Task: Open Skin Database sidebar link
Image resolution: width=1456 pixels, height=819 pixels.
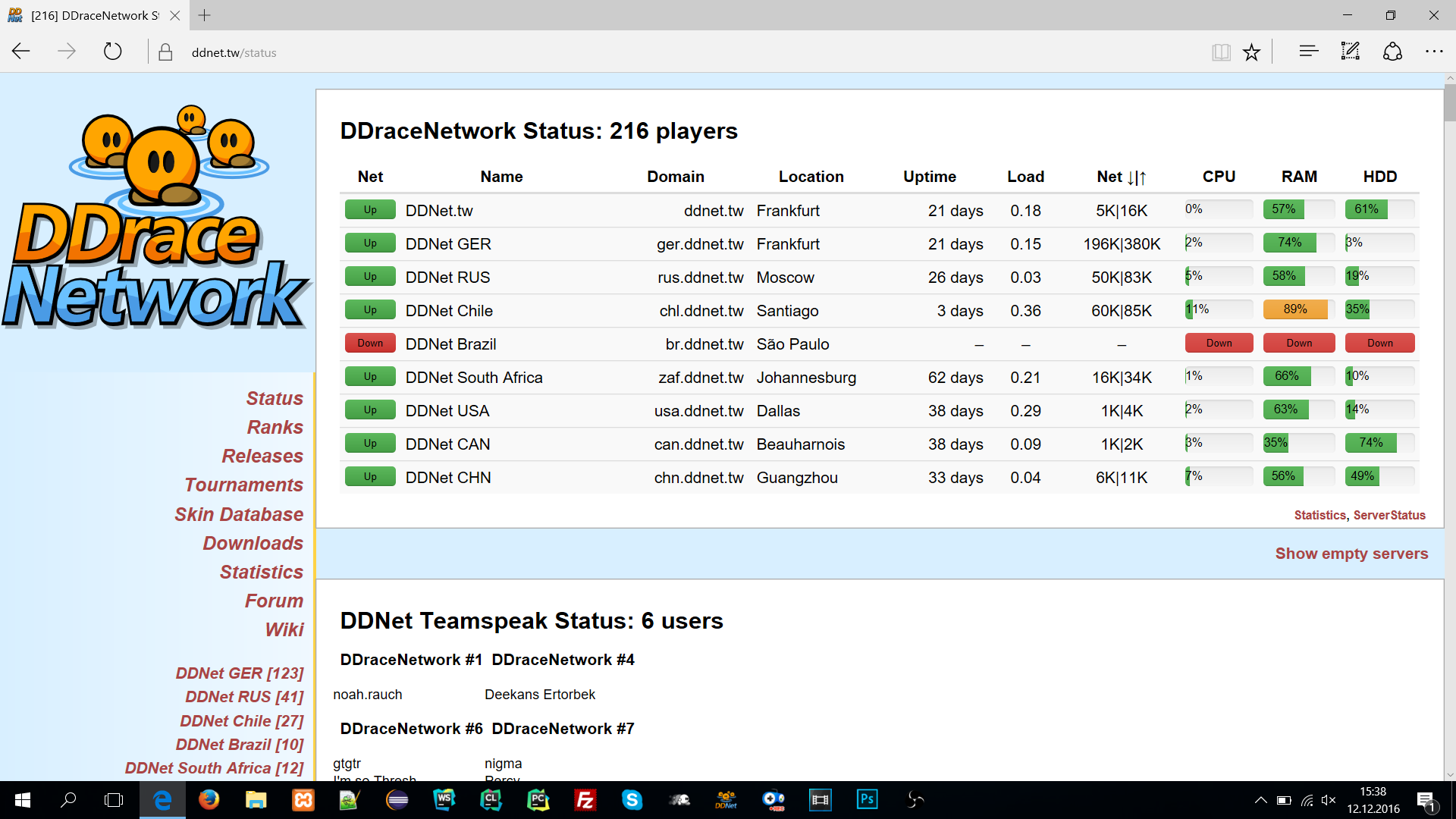Action: [x=239, y=514]
